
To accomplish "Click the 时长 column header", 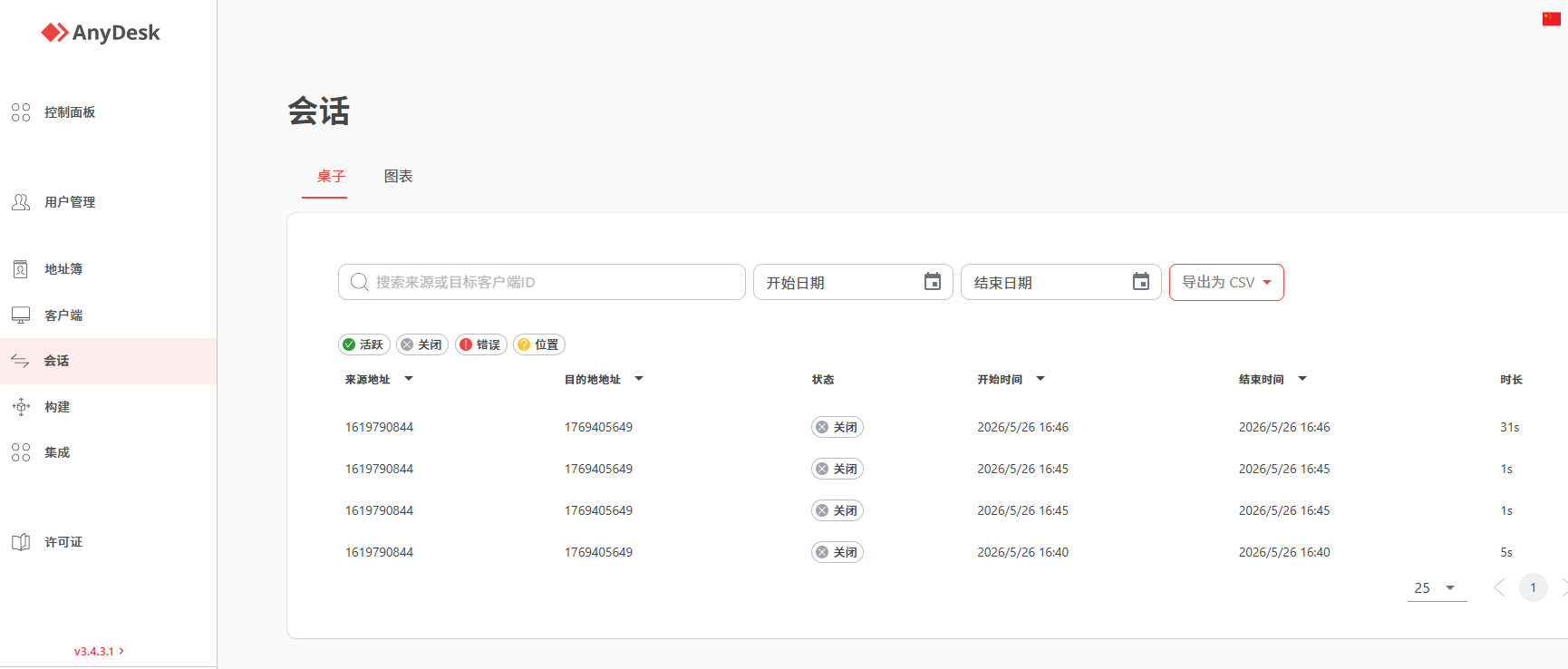I will (1511, 380).
